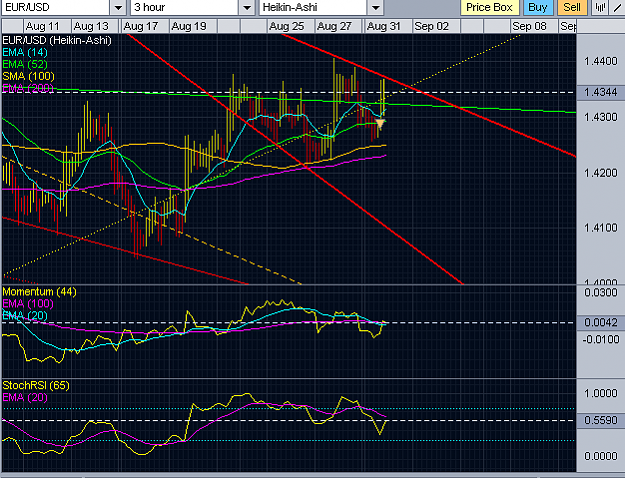Click the 1.4200 price axis label

click(x=600, y=173)
